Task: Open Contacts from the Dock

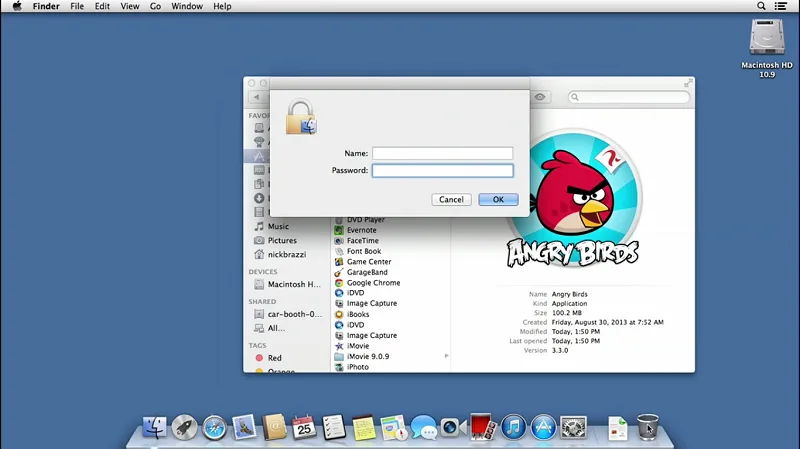Action: pyautogui.click(x=274, y=428)
